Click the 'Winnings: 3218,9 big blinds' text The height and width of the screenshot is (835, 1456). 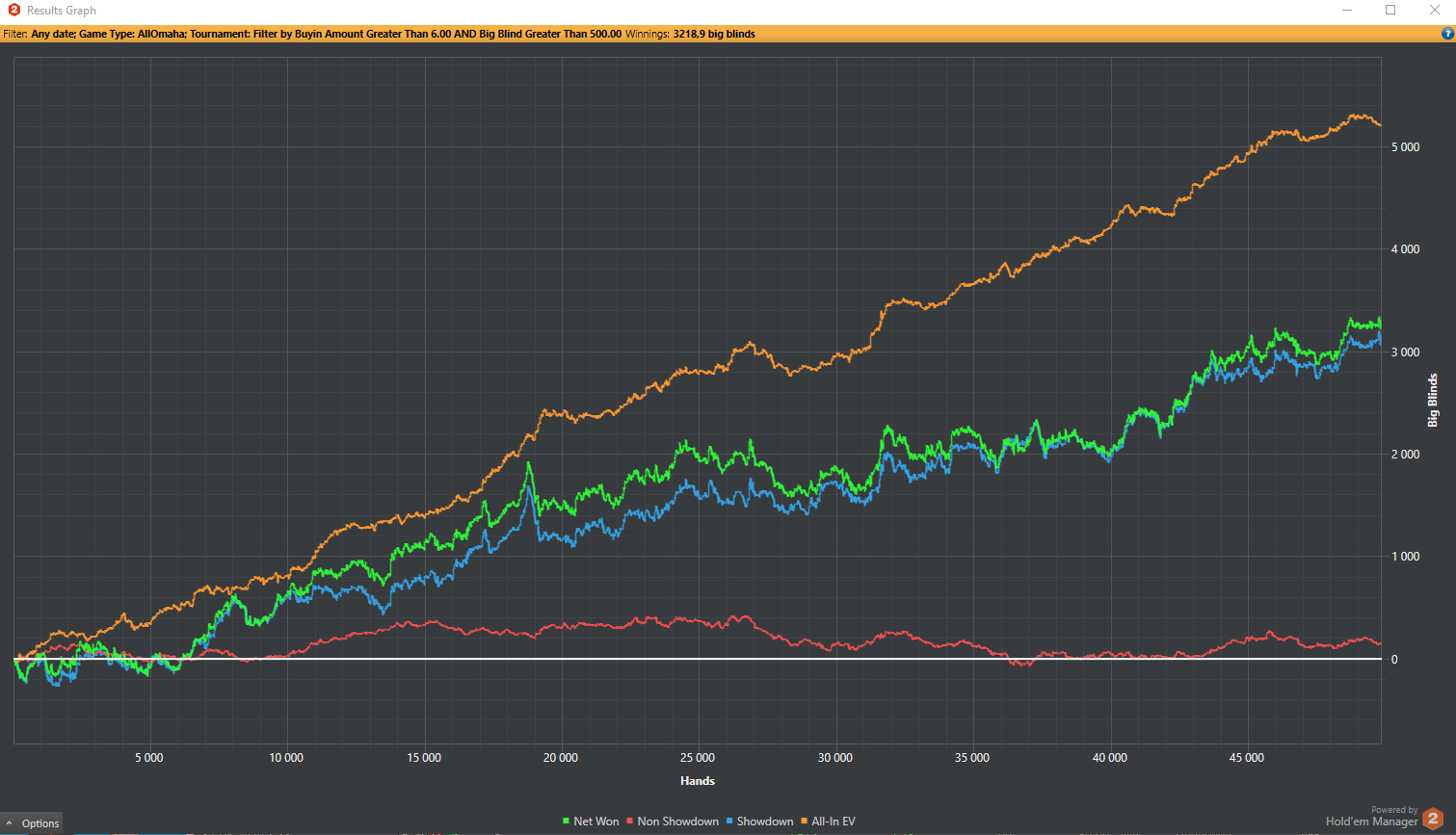(x=690, y=34)
